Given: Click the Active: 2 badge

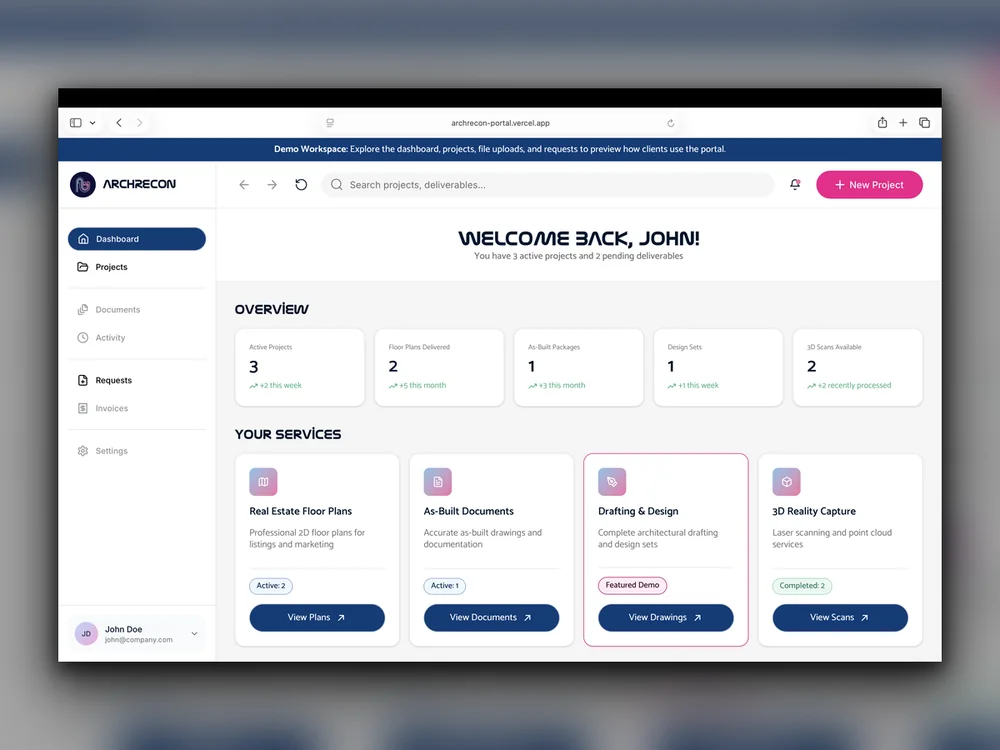Looking at the screenshot, I should coord(271,585).
